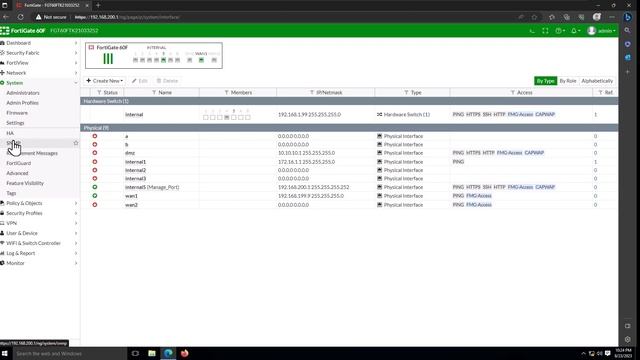This screenshot has height=360, width=640.
Task: Click the Access column filter icon
Action: pos(513,93)
